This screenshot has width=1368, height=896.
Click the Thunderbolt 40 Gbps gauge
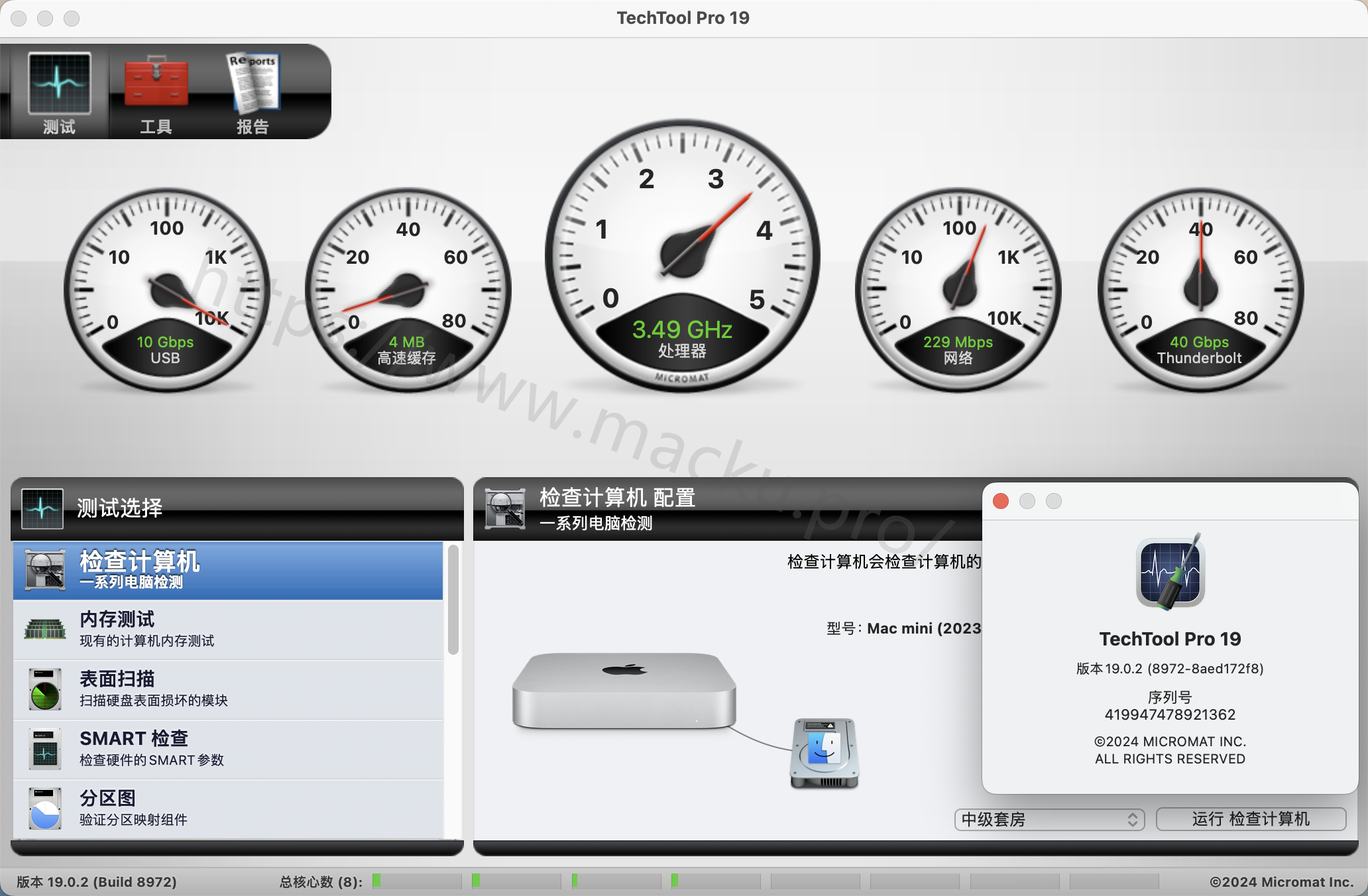click(x=1200, y=290)
